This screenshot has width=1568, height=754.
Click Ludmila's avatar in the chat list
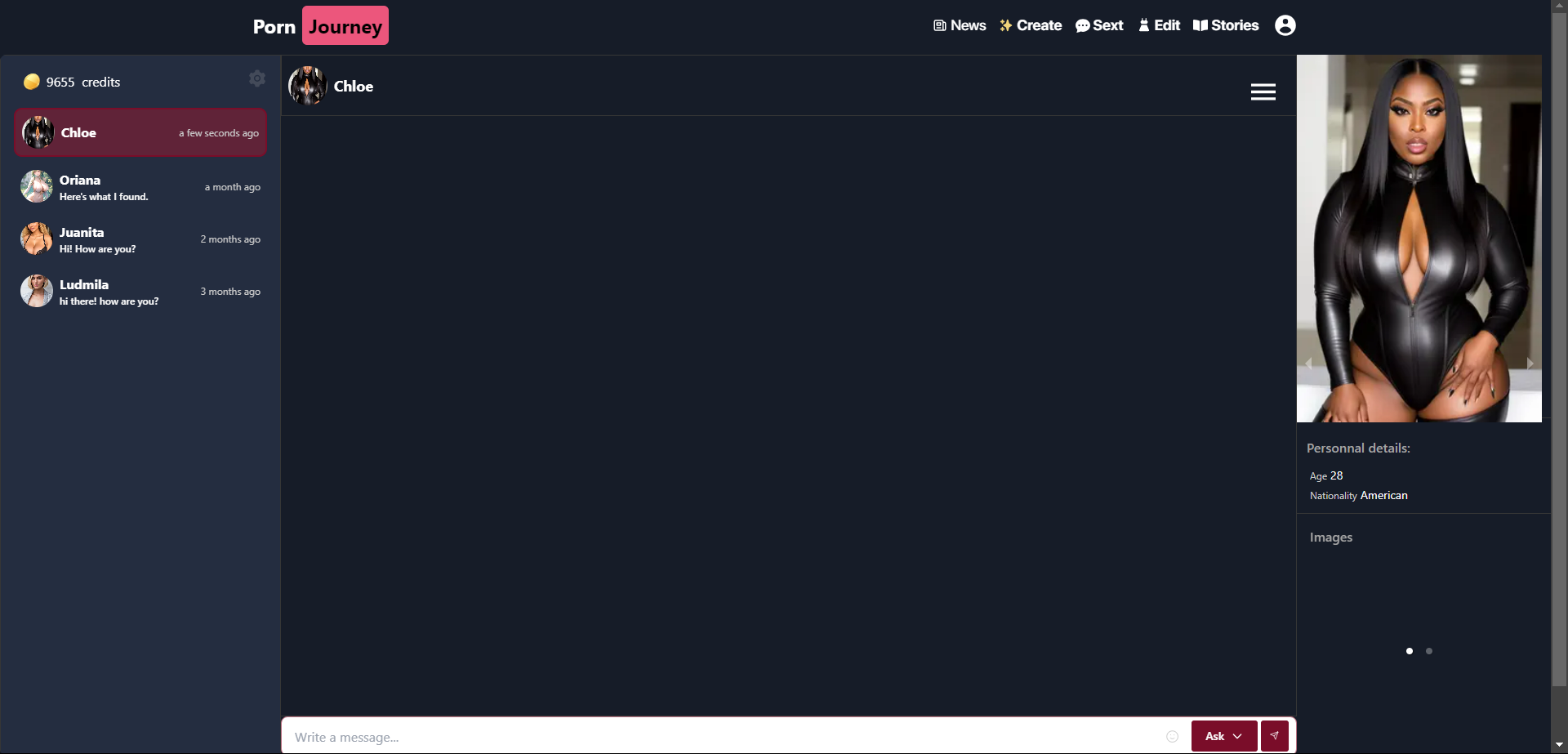pos(37,291)
